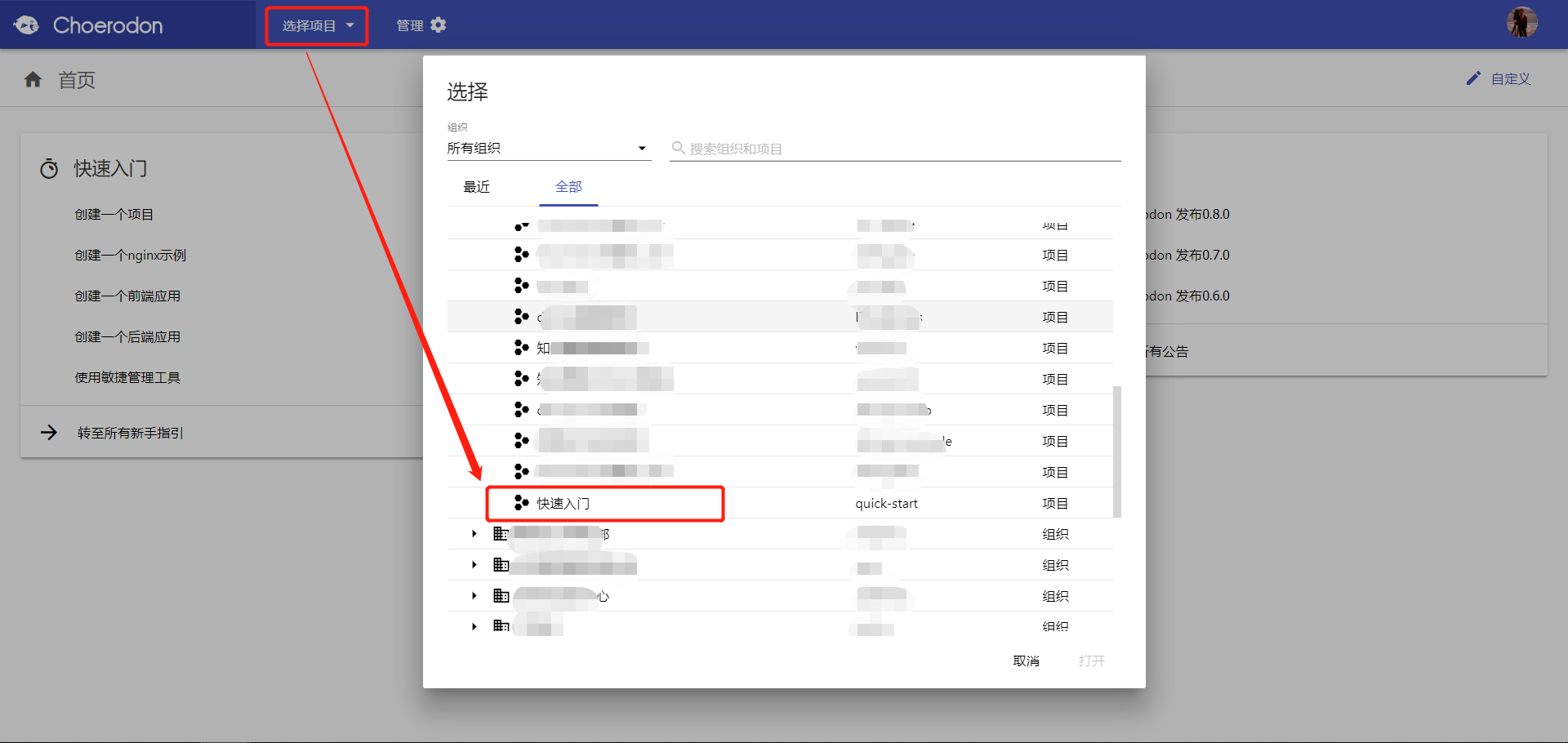Go to 转至所有新手指引

[x=131, y=433]
